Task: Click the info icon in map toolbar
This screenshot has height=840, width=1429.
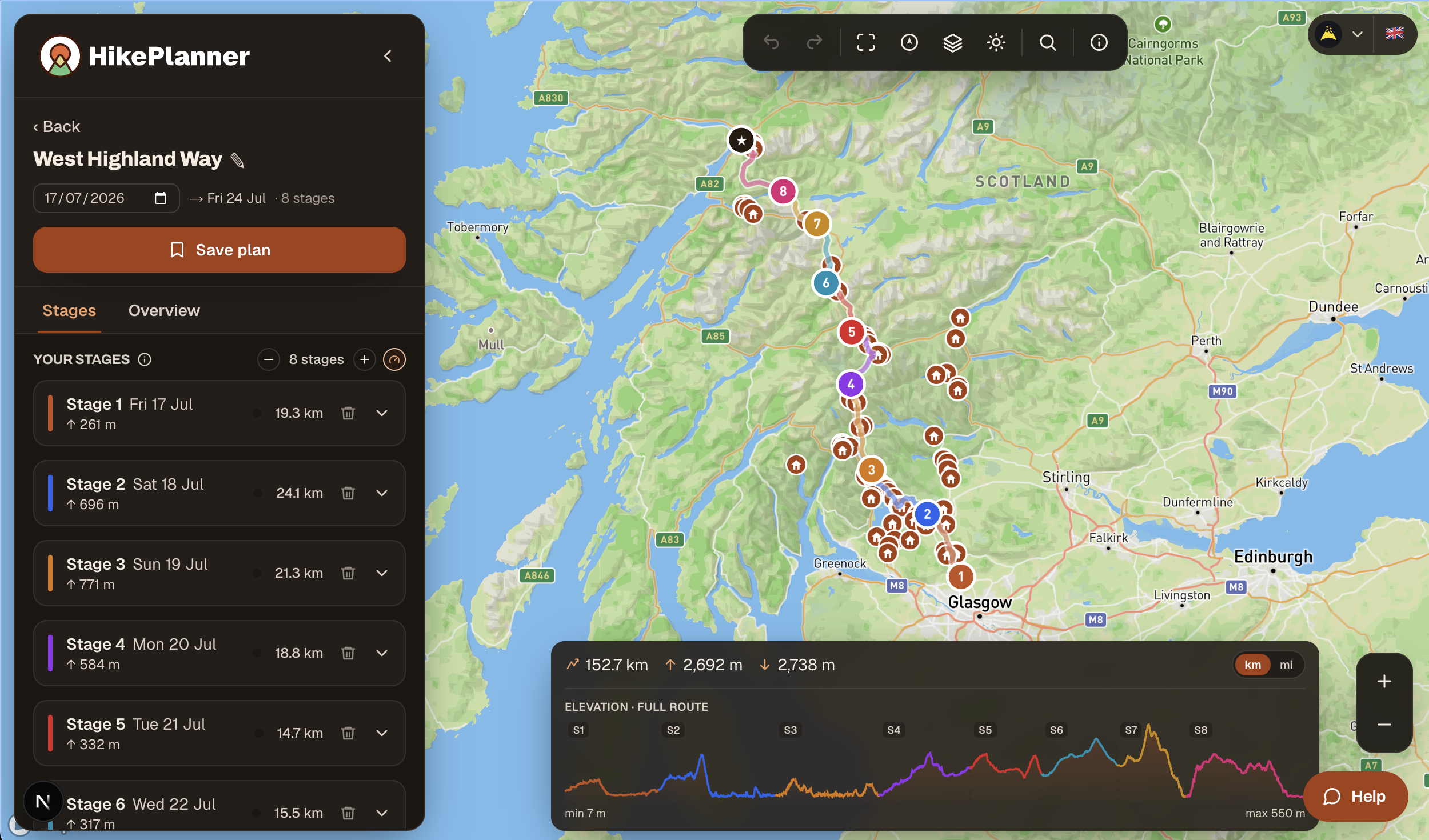Action: pos(1099,42)
